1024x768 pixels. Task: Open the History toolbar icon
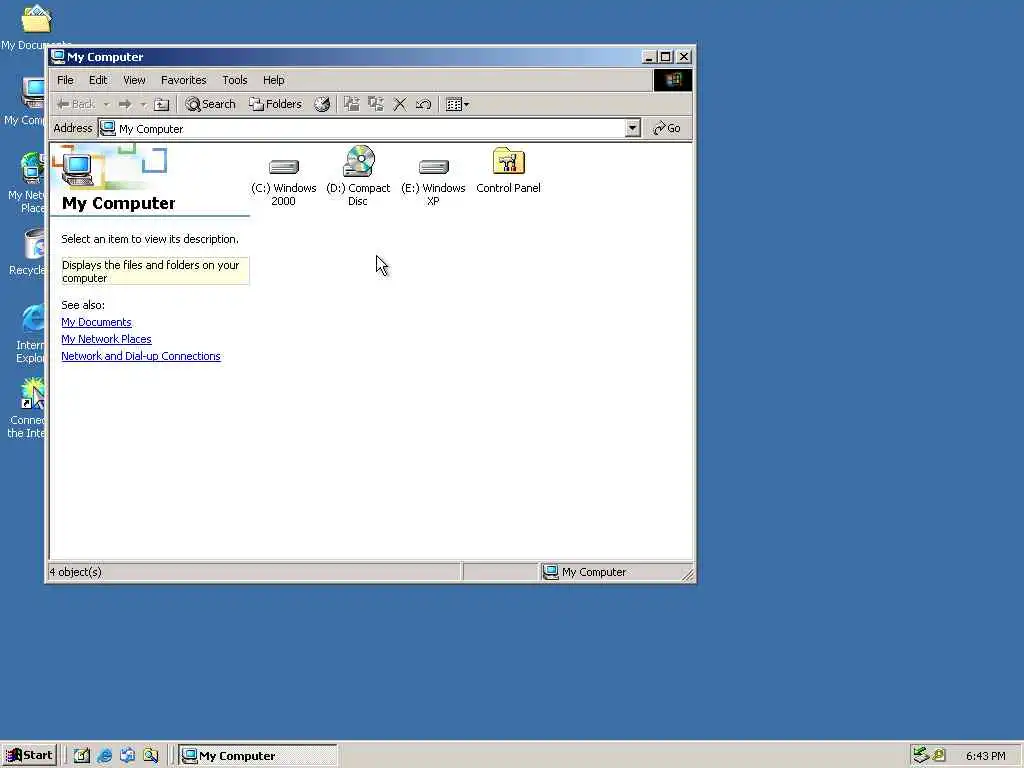pos(322,104)
